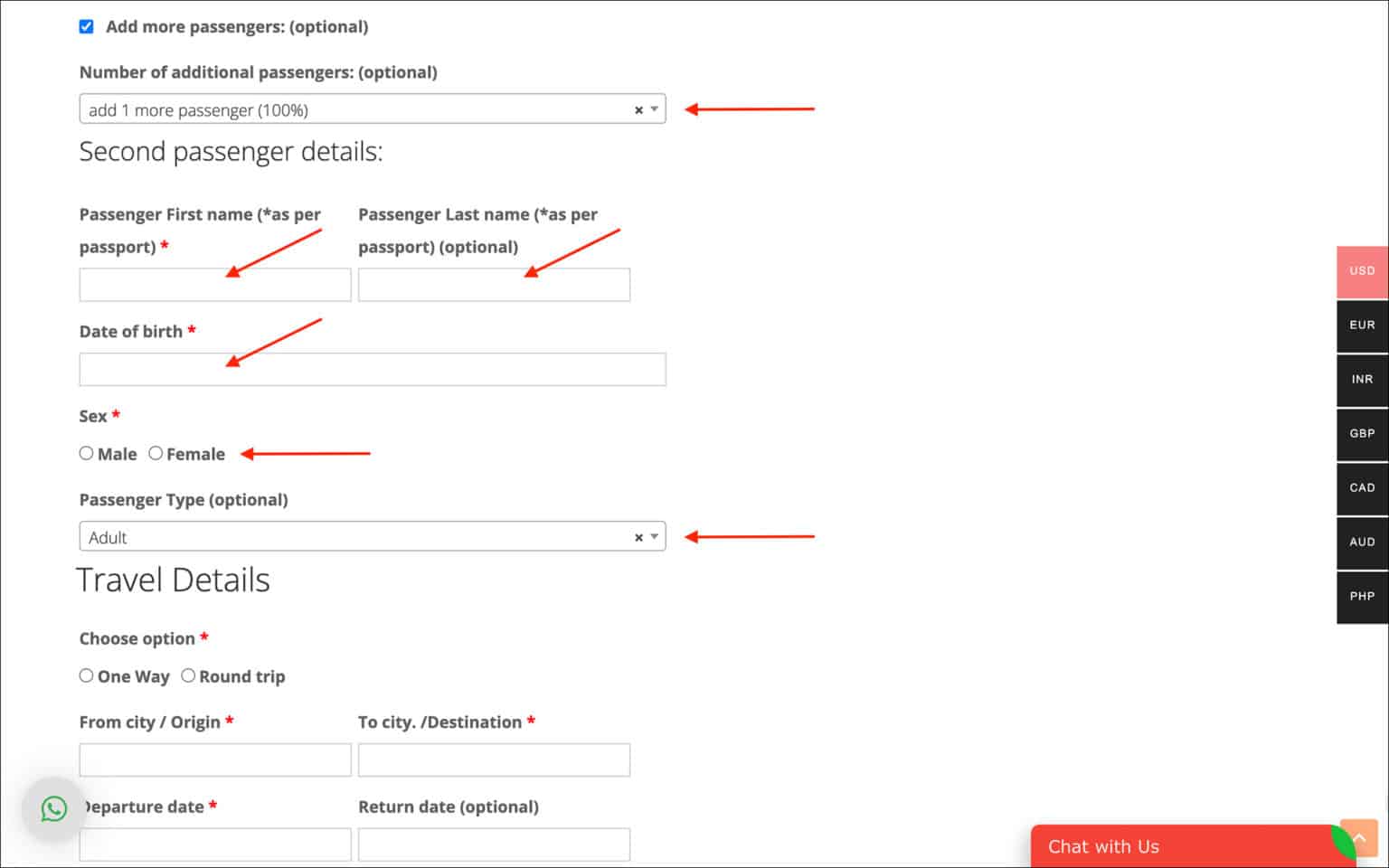Click the Date of birth input field
Screen dimensions: 1389x868
372,369
